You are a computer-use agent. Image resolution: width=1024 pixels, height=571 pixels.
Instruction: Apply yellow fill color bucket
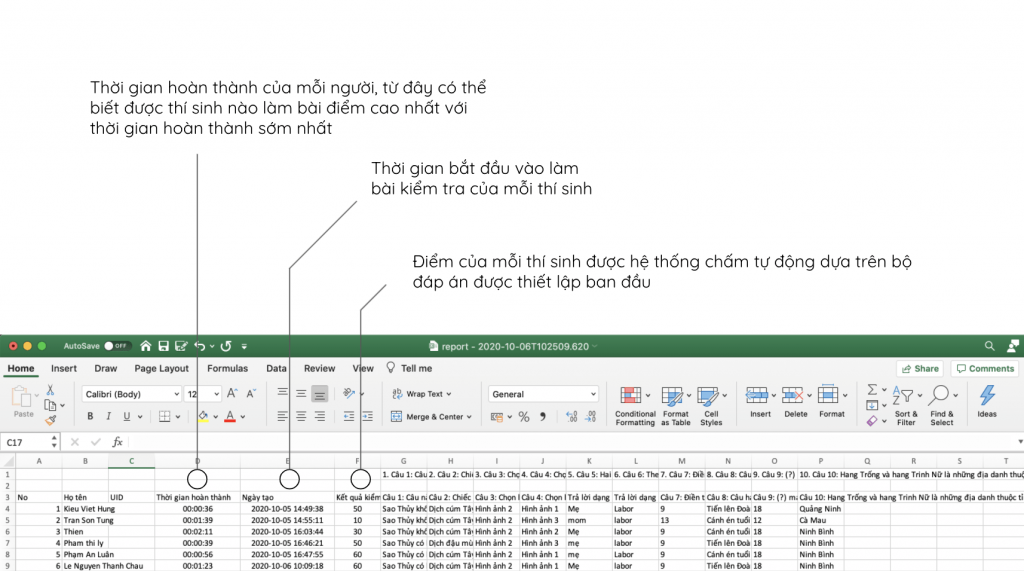click(203, 416)
